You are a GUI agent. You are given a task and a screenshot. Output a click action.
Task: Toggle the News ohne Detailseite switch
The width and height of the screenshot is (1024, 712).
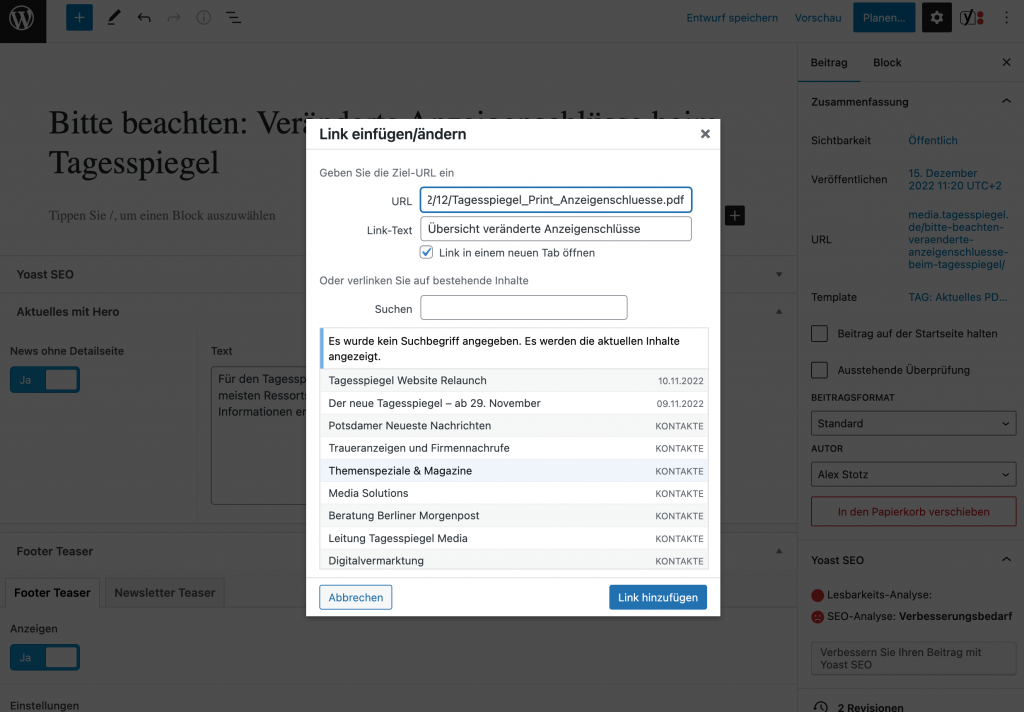(x=45, y=380)
